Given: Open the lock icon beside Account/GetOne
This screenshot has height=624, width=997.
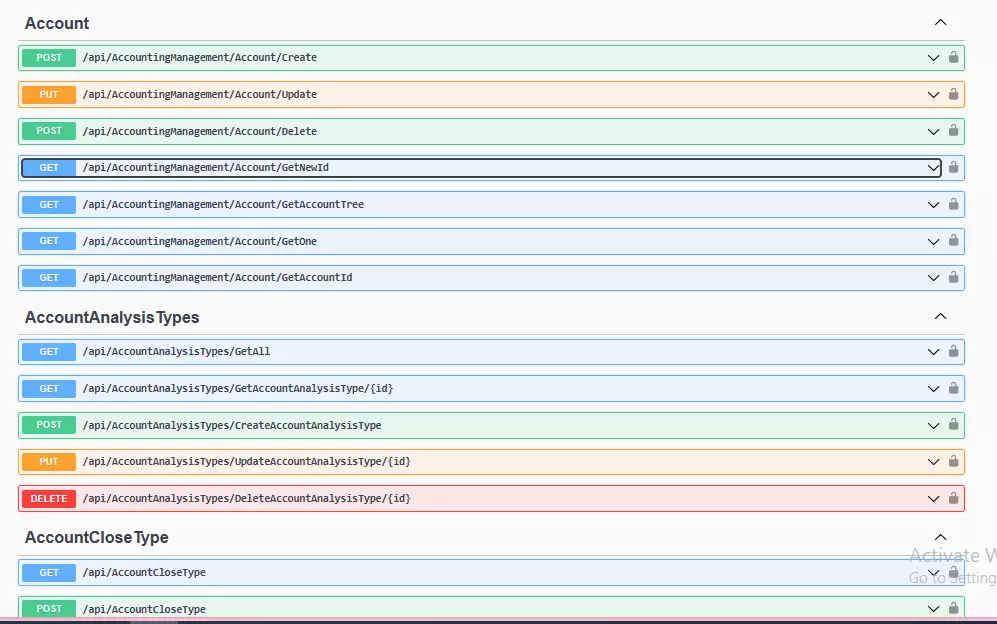Looking at the screenshot, I should (952, 240).
